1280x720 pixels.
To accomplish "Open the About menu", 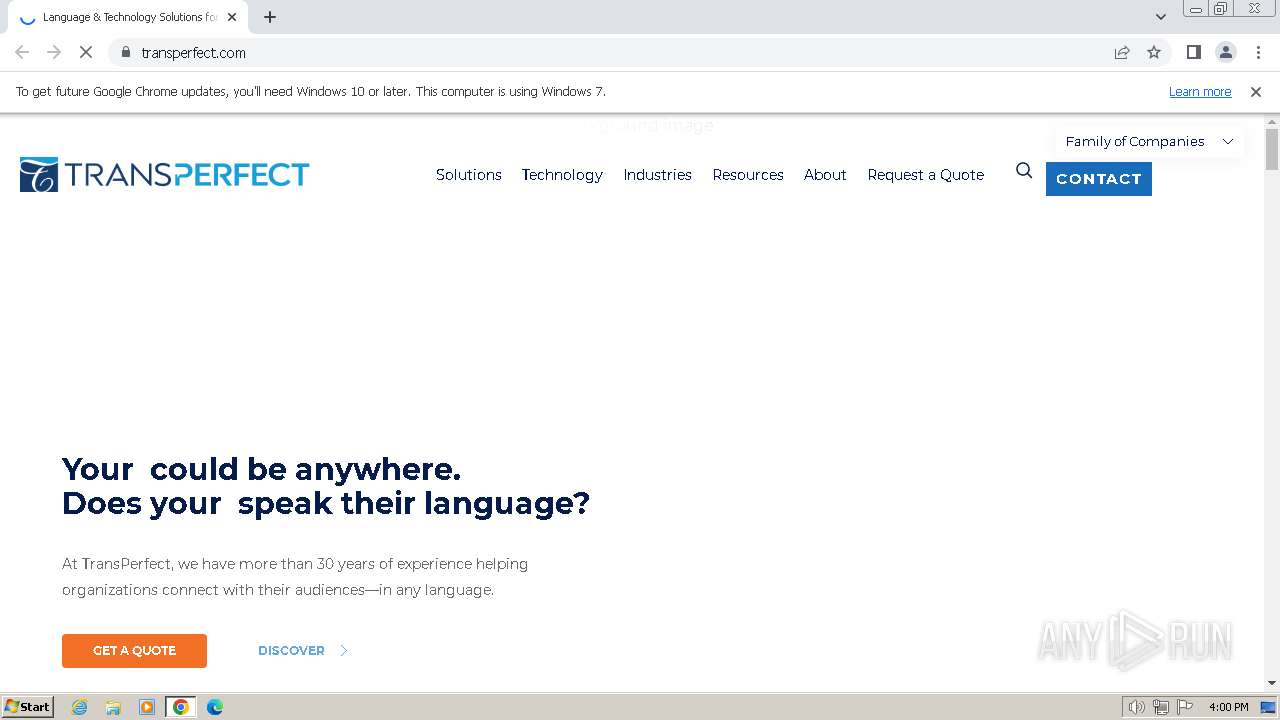I will coord(825,175).
